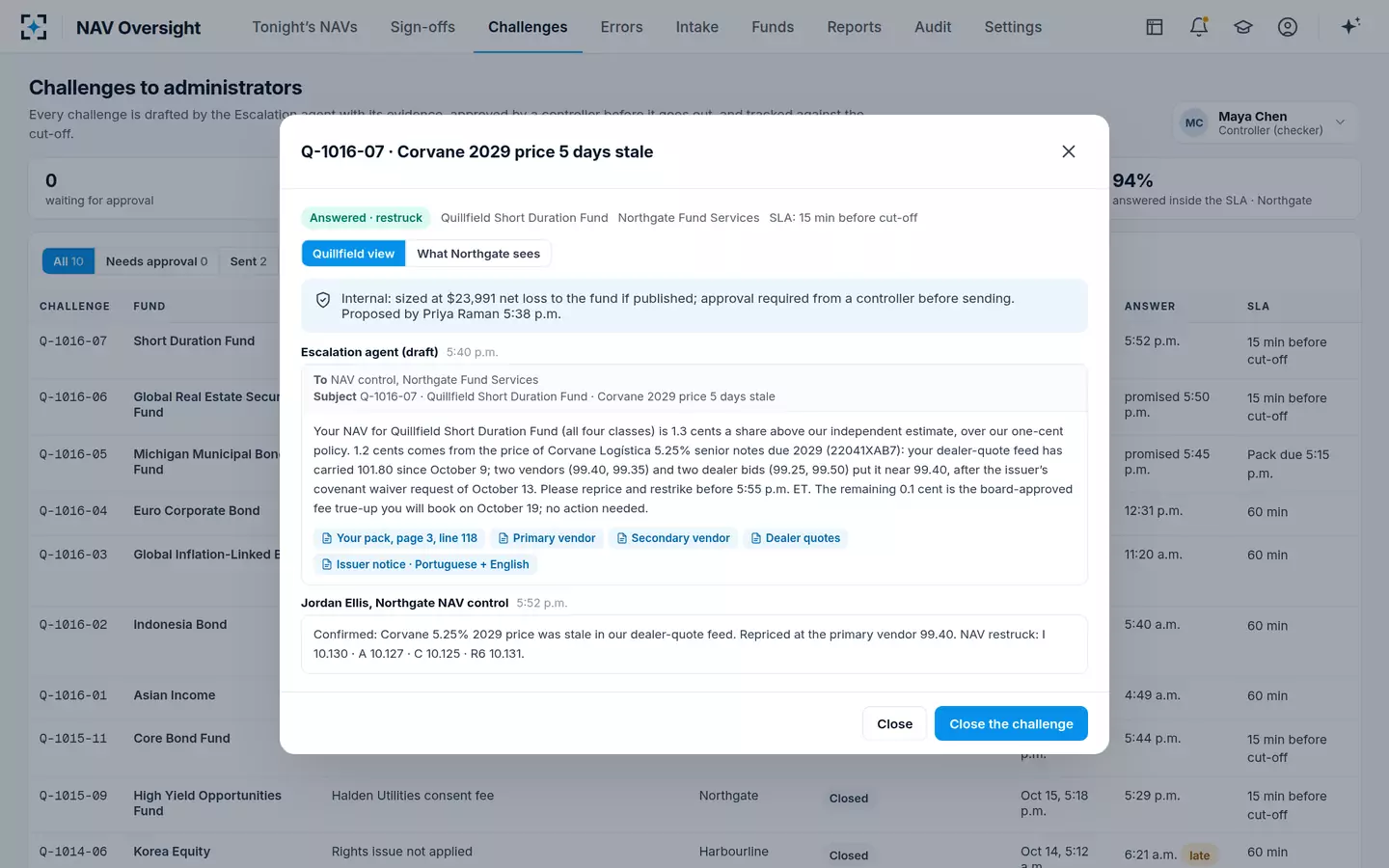Click the late badge on Korea Equity row
This screenshot has width=1389, height=868.
pos(1199,855)
